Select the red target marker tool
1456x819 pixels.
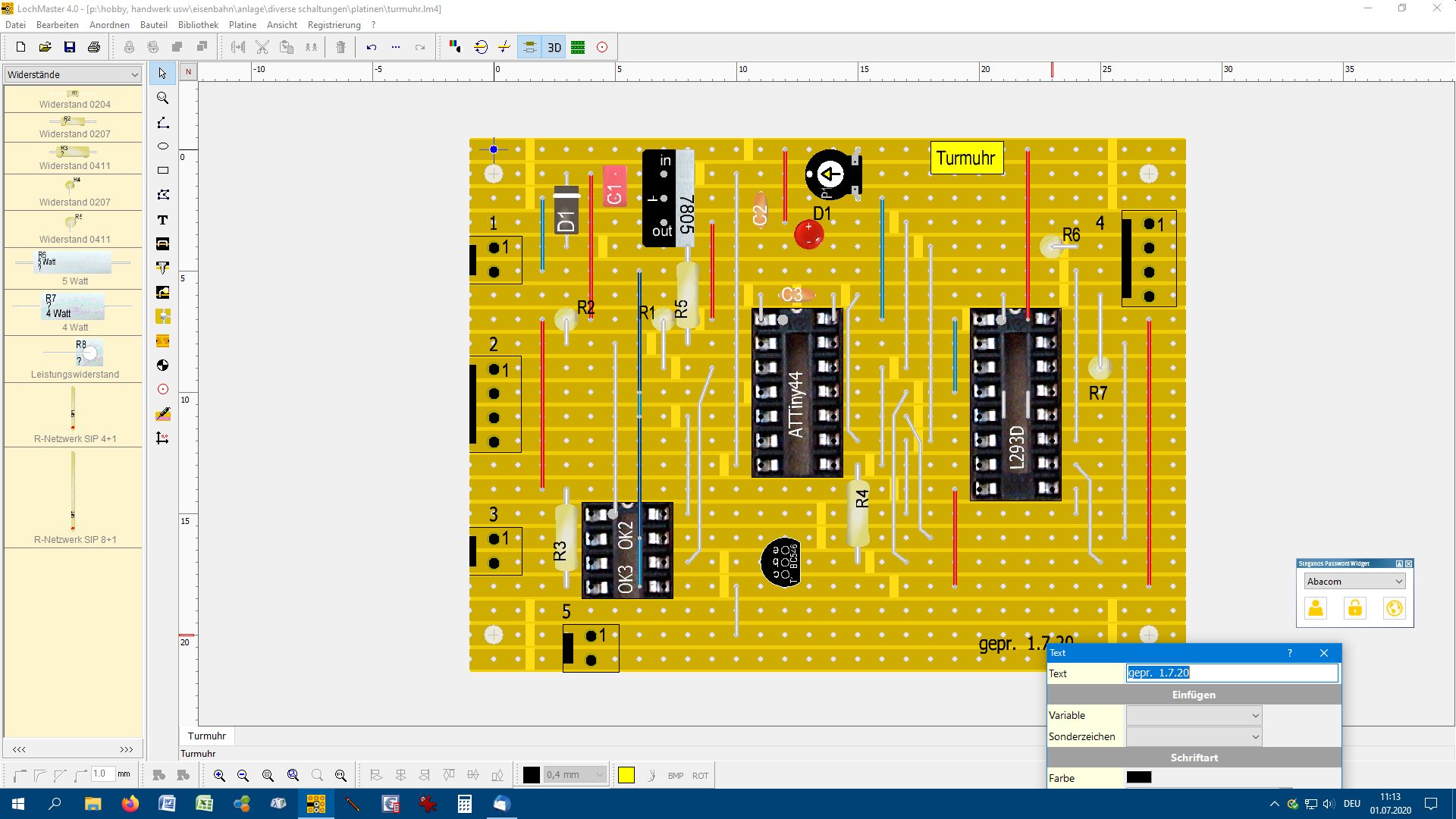coord(162,390)
